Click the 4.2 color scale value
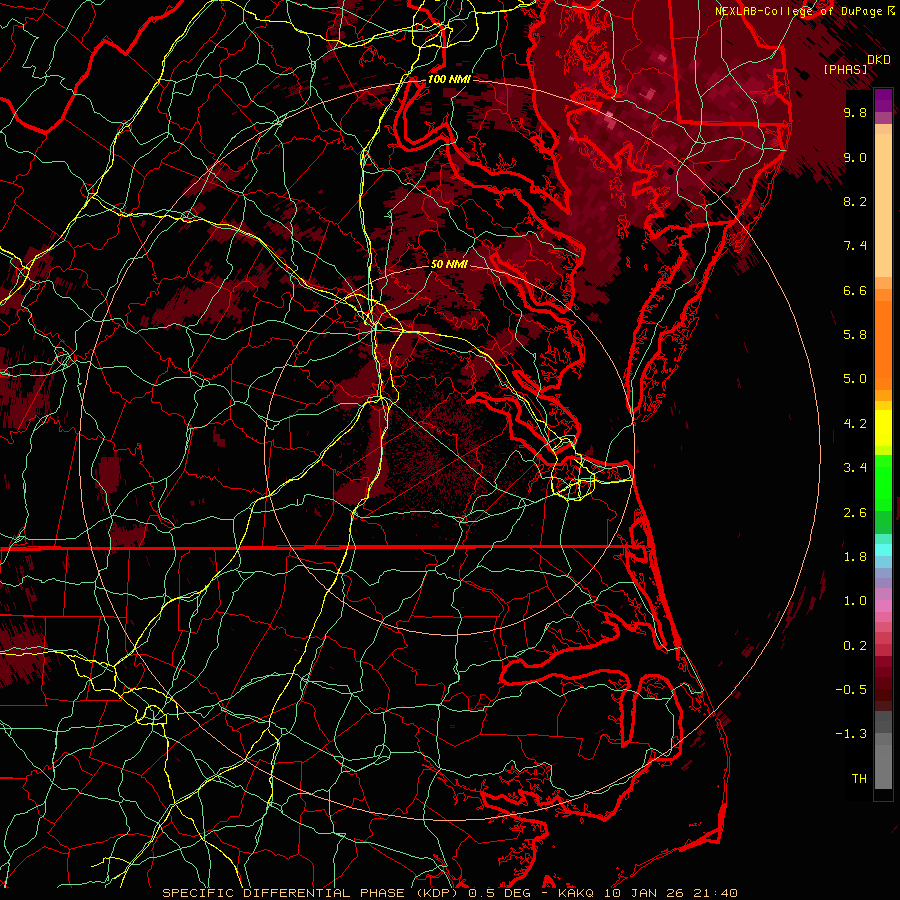 855,424
